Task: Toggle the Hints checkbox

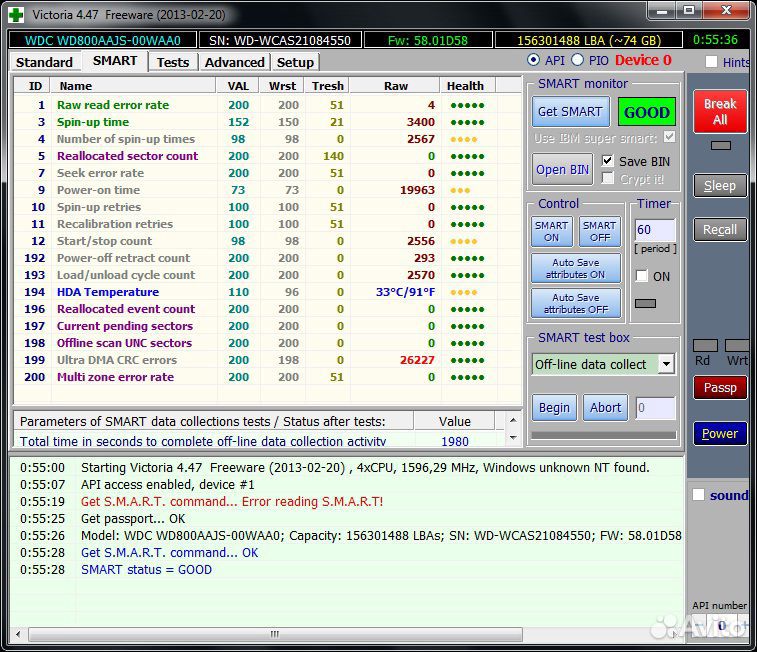Action: click(711, 62)
